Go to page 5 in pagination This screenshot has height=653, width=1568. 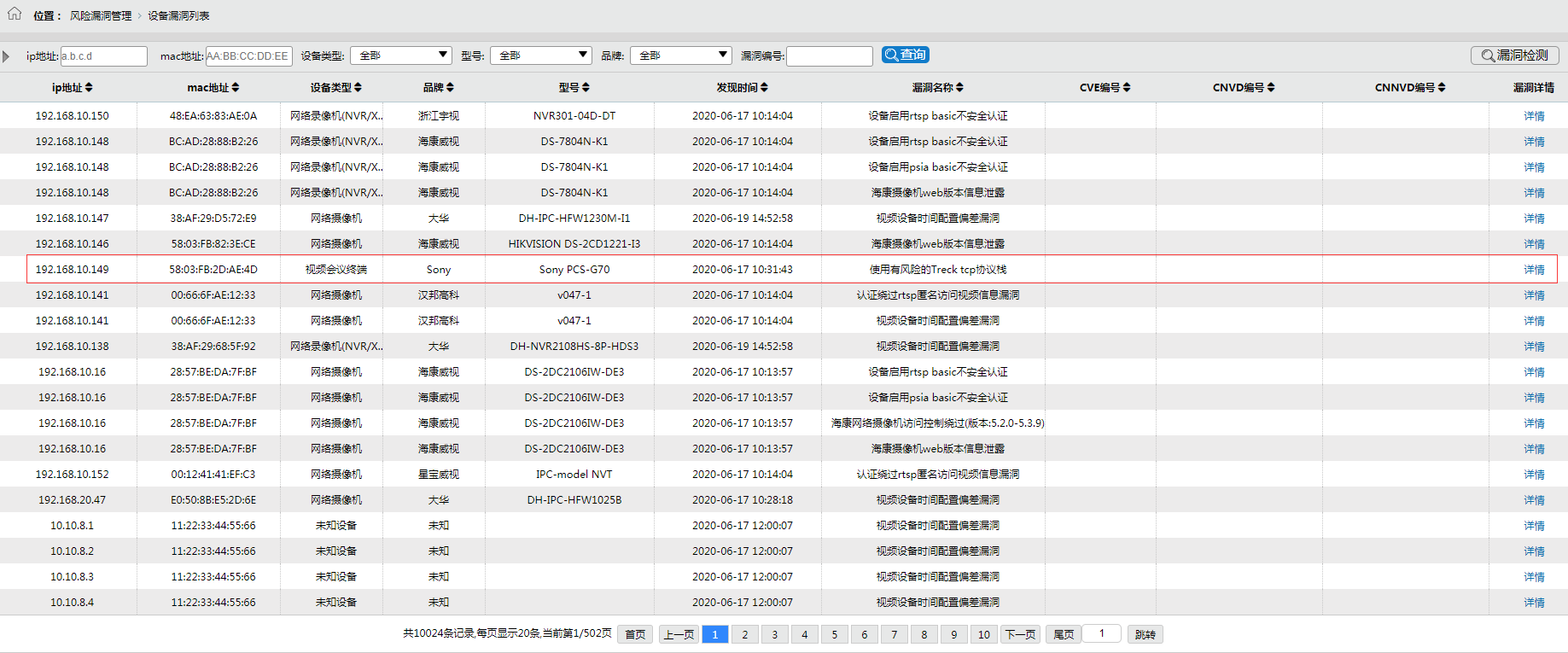tap(835, 634)
